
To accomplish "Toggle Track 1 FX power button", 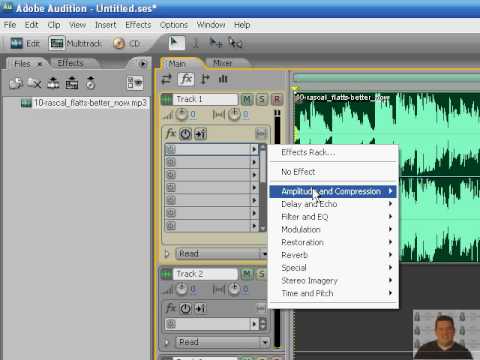I will pyautogui.click(x=185, y=134).
